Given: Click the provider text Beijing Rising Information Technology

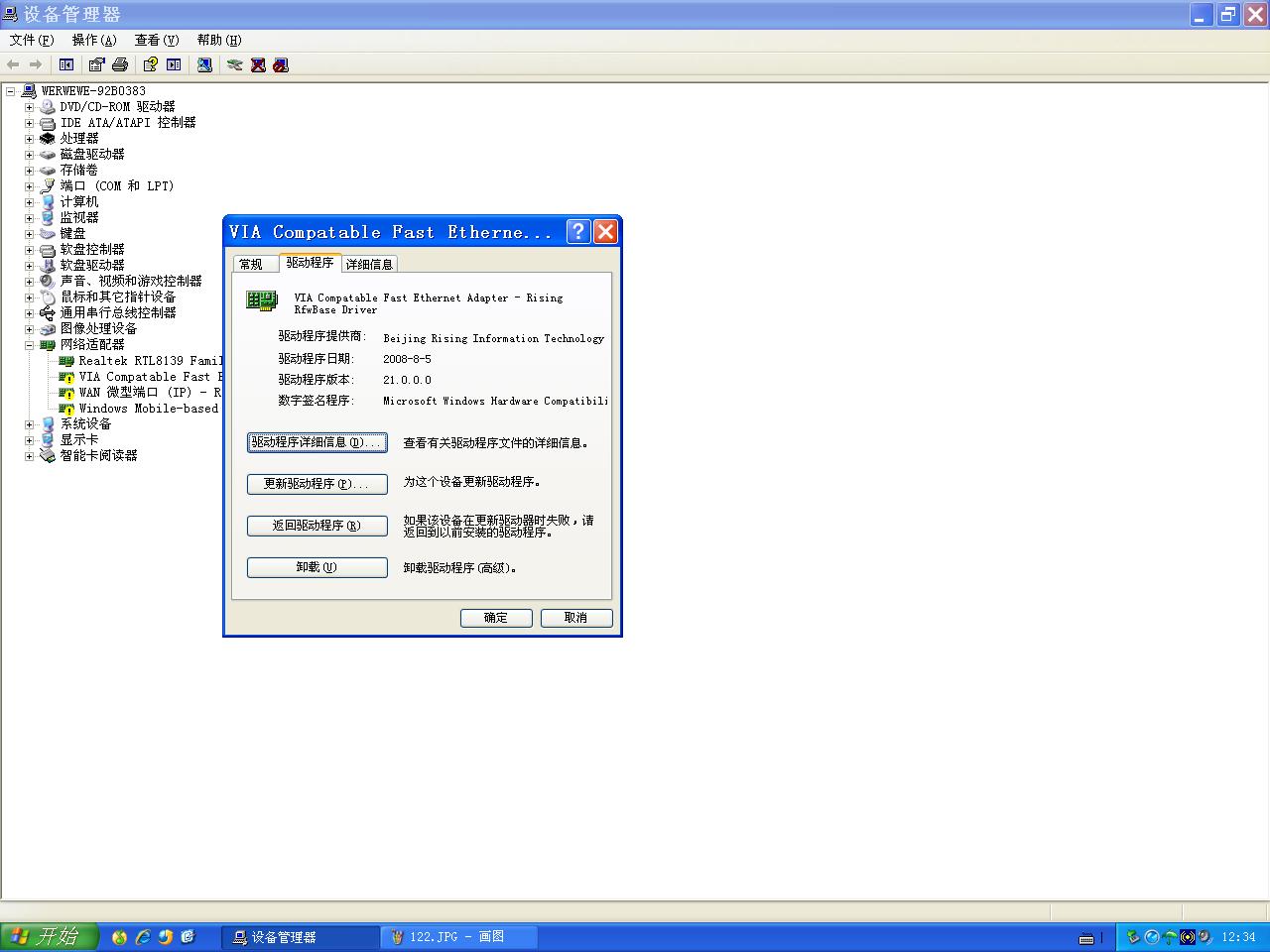Looking at the screenshot, I should click(x=494, y=338).
